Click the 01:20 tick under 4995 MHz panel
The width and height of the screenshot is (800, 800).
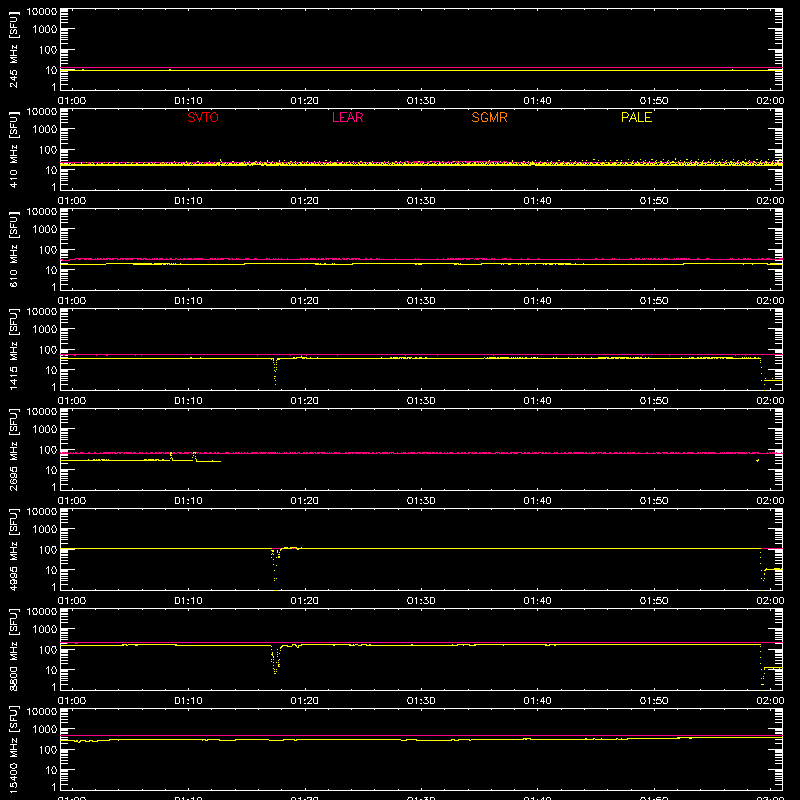[305, 601]
